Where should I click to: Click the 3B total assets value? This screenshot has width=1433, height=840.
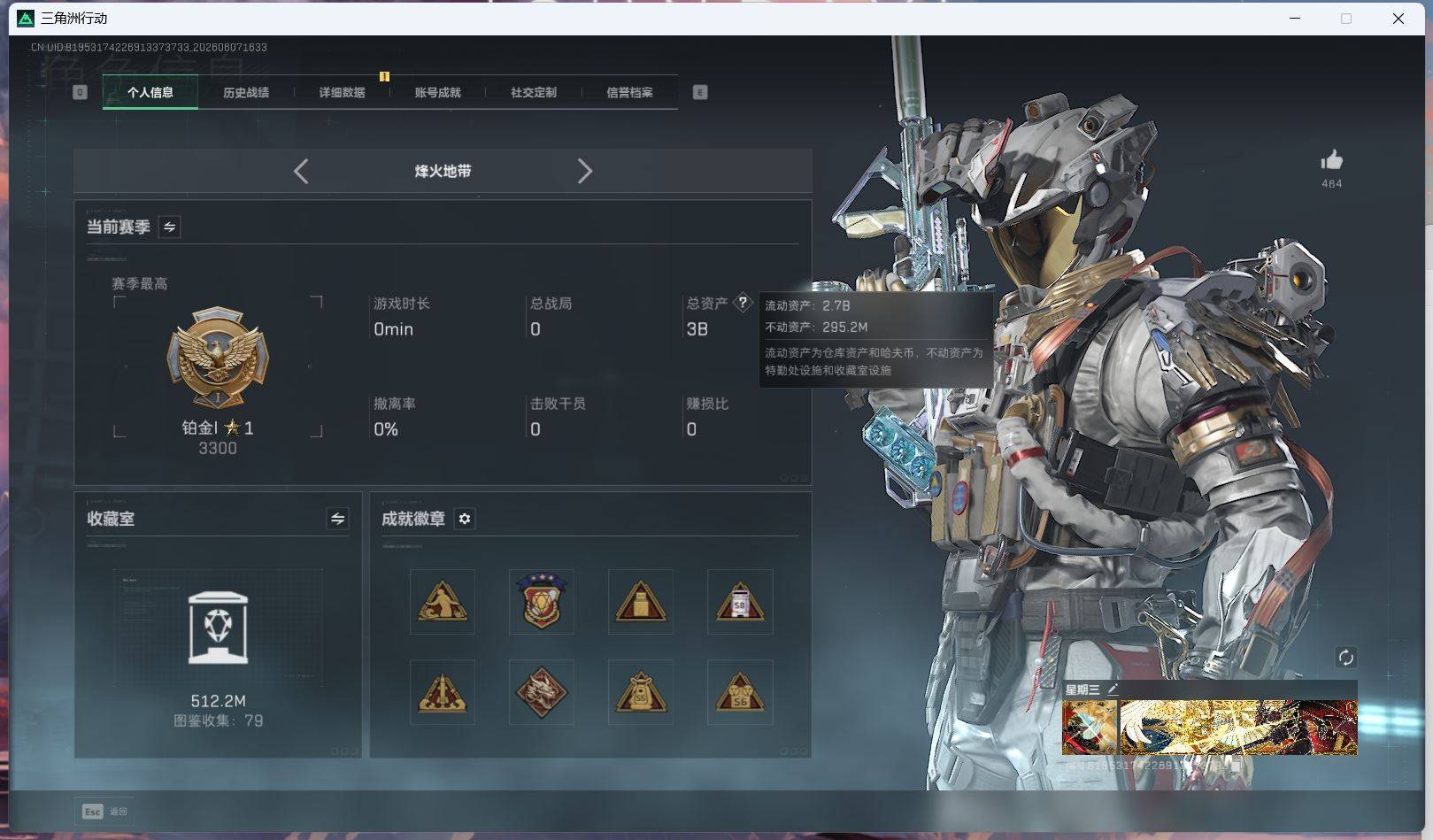(x=697, y=329)
